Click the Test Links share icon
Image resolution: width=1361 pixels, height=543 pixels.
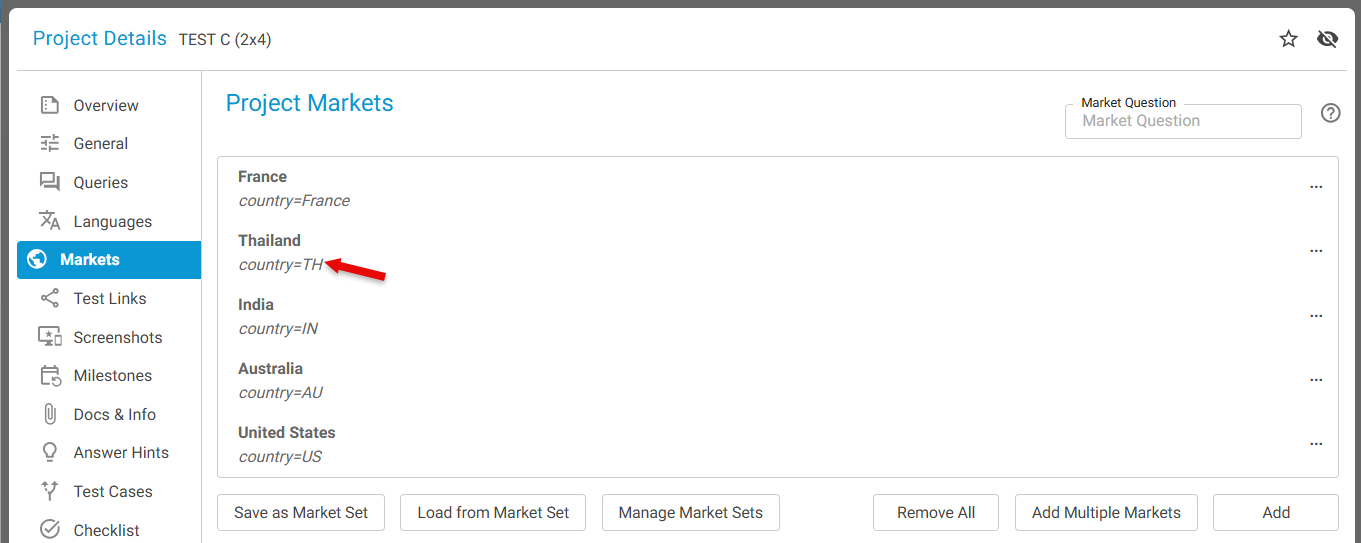(49, 298)
